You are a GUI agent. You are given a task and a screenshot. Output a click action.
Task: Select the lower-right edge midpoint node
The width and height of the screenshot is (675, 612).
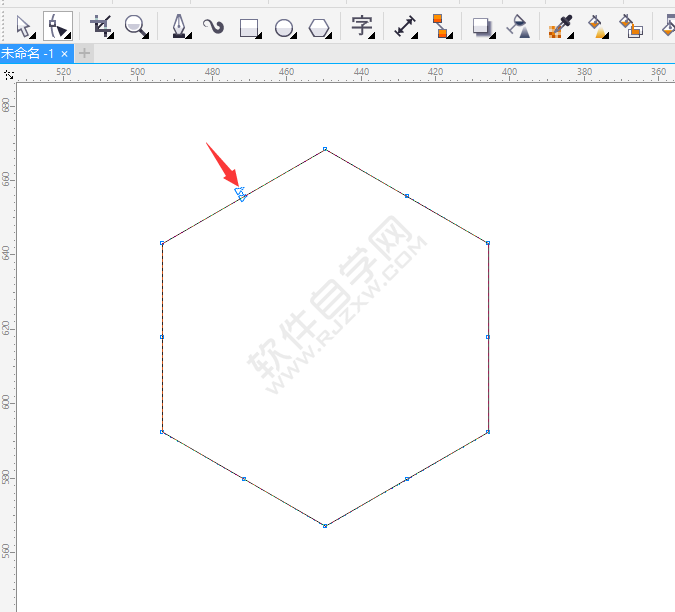click(x=407, y=479)
